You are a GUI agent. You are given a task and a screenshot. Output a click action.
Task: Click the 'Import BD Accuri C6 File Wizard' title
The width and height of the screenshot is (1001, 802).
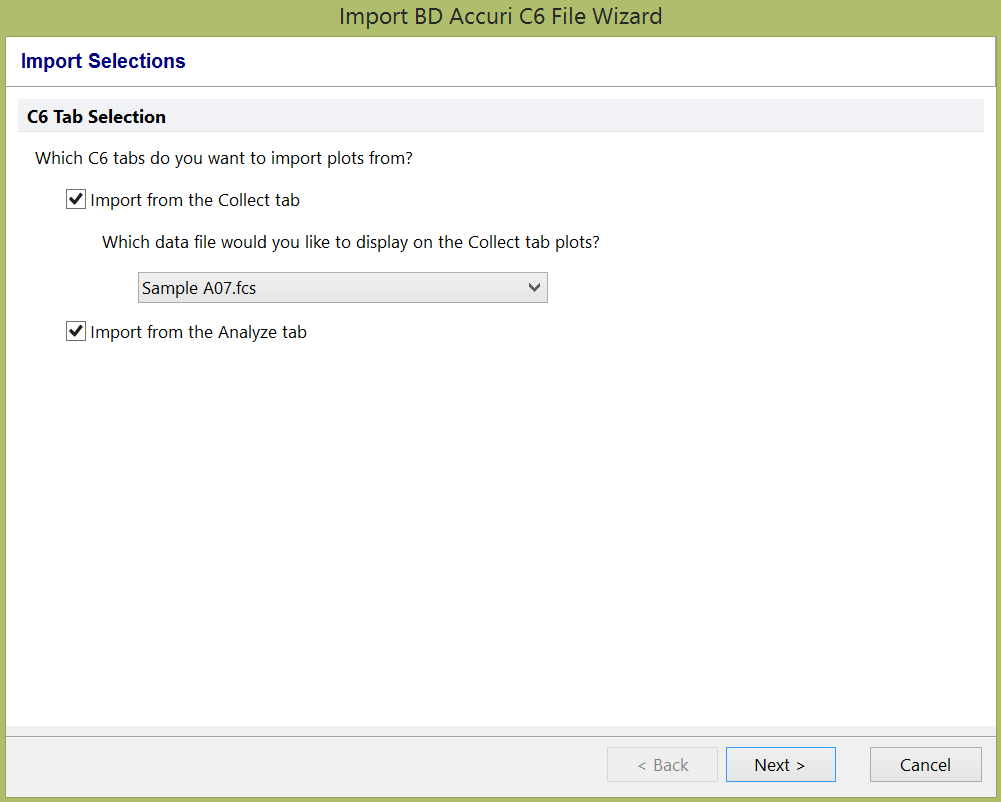500,17
